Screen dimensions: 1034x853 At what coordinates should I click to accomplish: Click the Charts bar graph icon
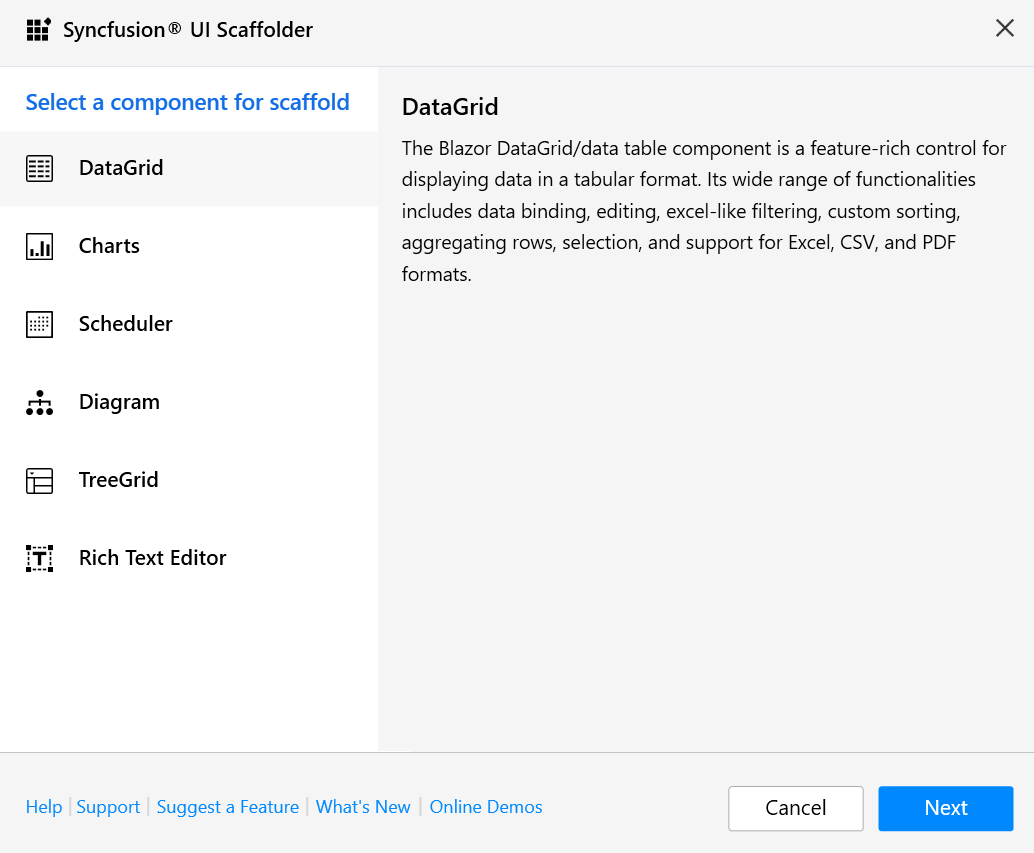tap(39, 246)
